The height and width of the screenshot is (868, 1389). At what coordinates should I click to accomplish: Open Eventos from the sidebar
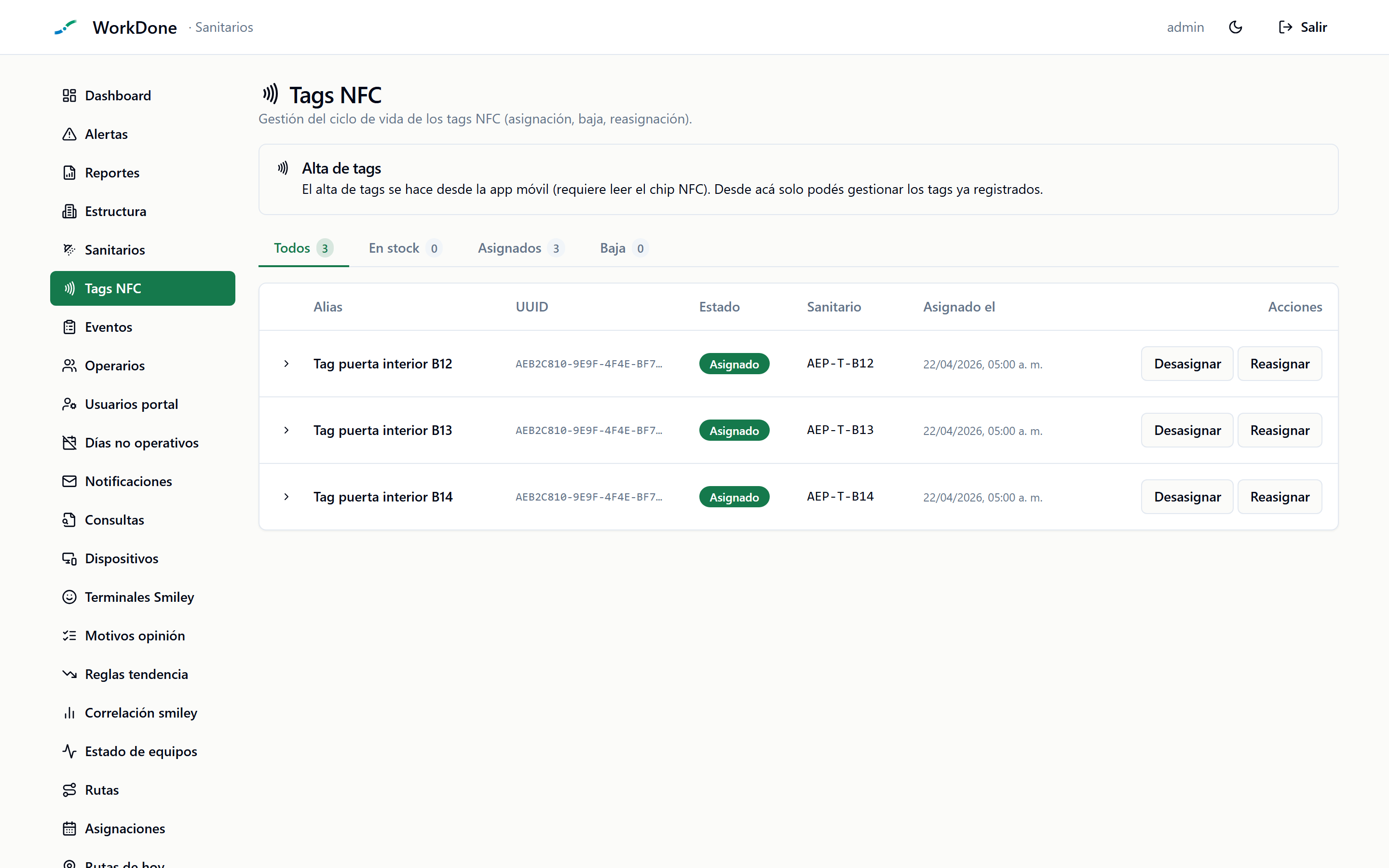tap(142, 327)
